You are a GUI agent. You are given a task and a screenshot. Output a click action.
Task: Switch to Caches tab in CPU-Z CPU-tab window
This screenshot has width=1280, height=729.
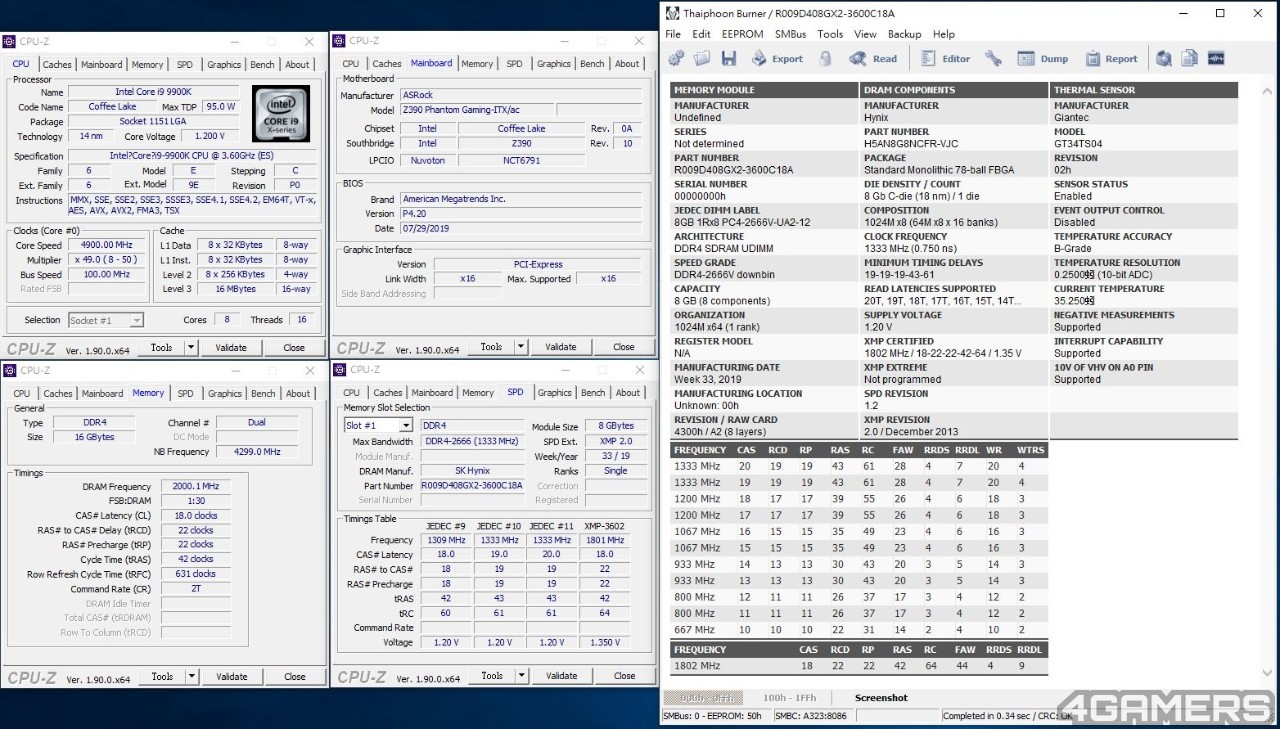(x=57, y=65)
